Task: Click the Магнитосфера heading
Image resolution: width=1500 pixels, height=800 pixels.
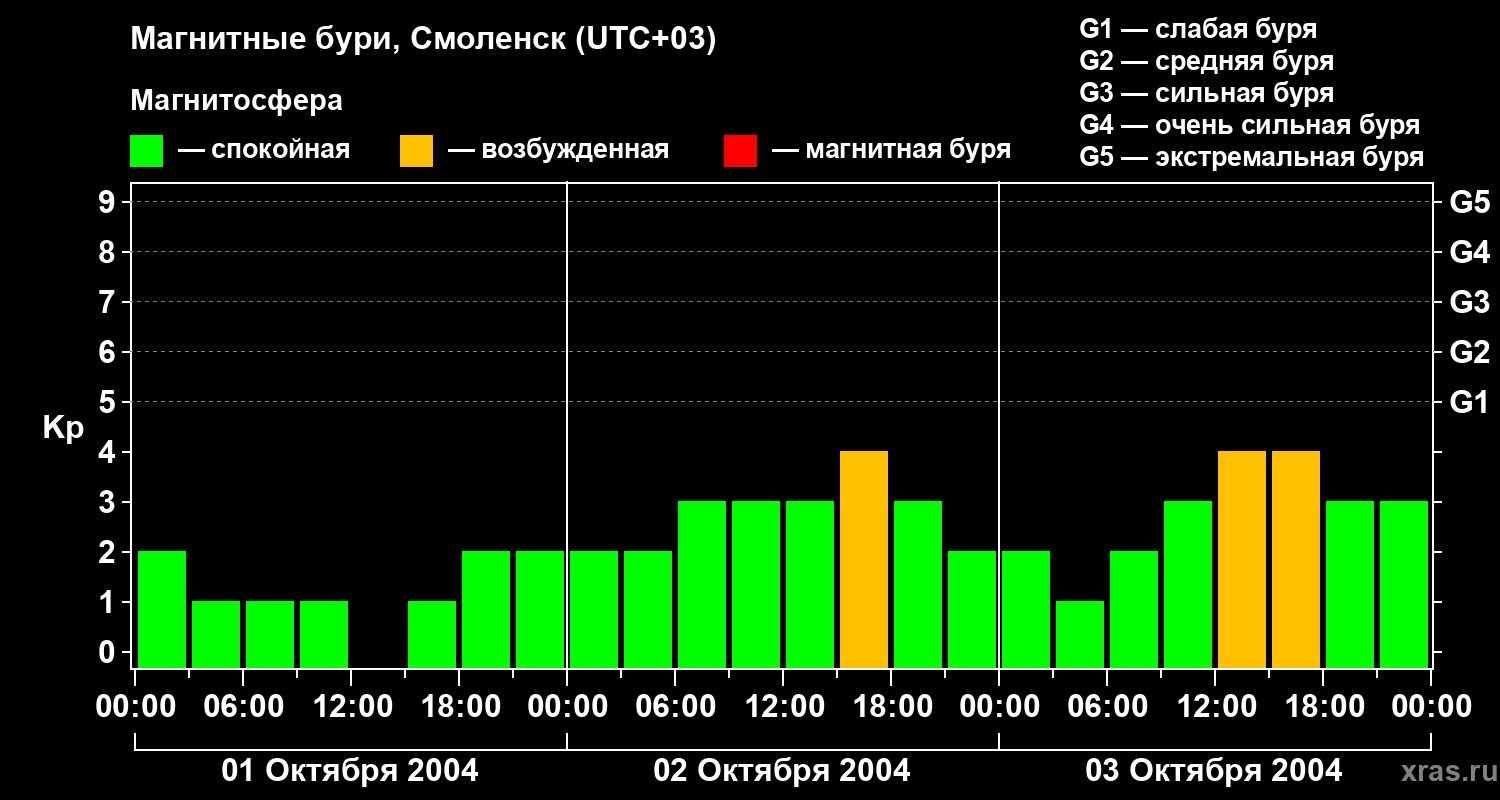Action: [236, 100]
